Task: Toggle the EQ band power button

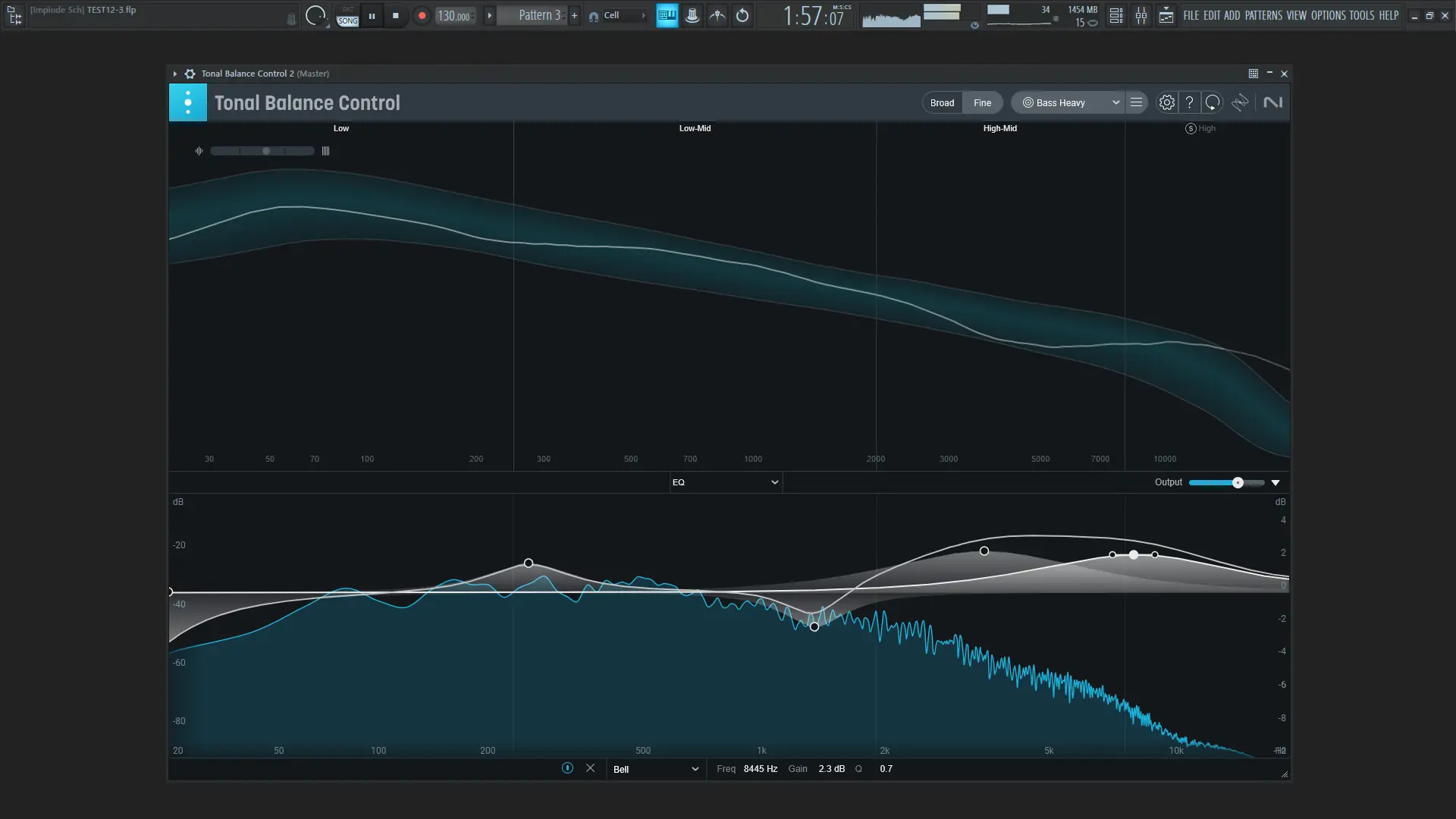Action: 567,768
